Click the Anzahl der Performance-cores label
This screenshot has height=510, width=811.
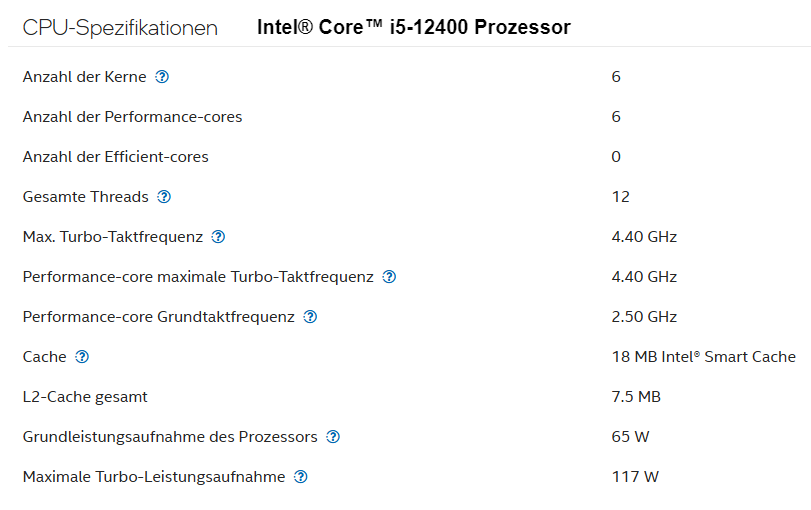[132, 117]
